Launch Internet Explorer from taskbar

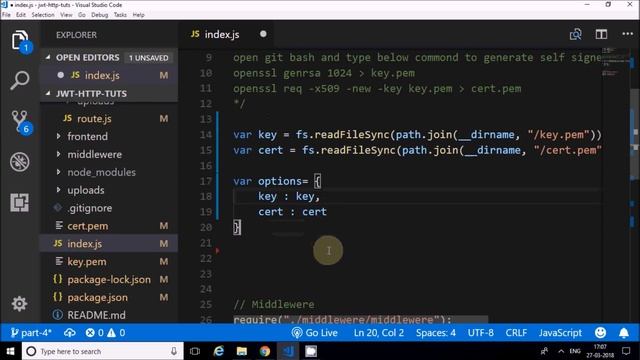coord(218,351)
